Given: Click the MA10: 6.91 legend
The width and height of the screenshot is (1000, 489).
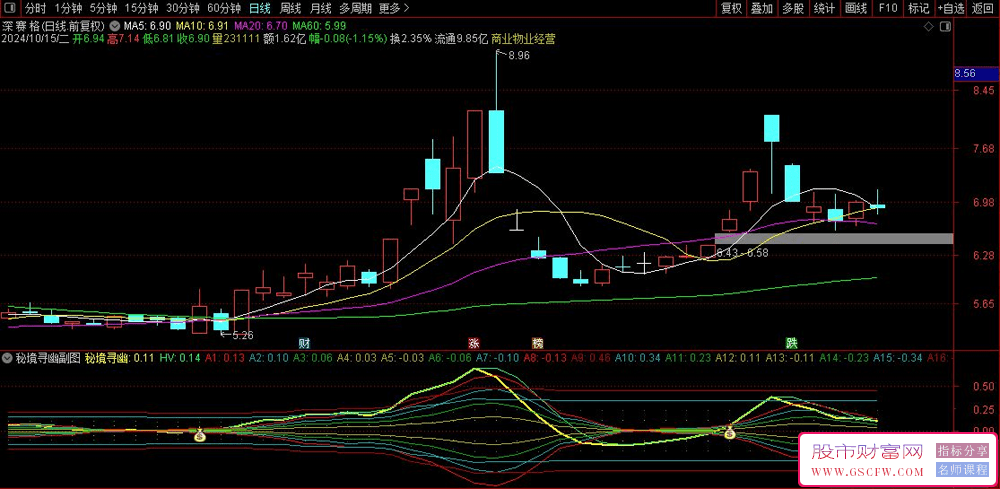Looking at the screenshot, I should (202, 27).
